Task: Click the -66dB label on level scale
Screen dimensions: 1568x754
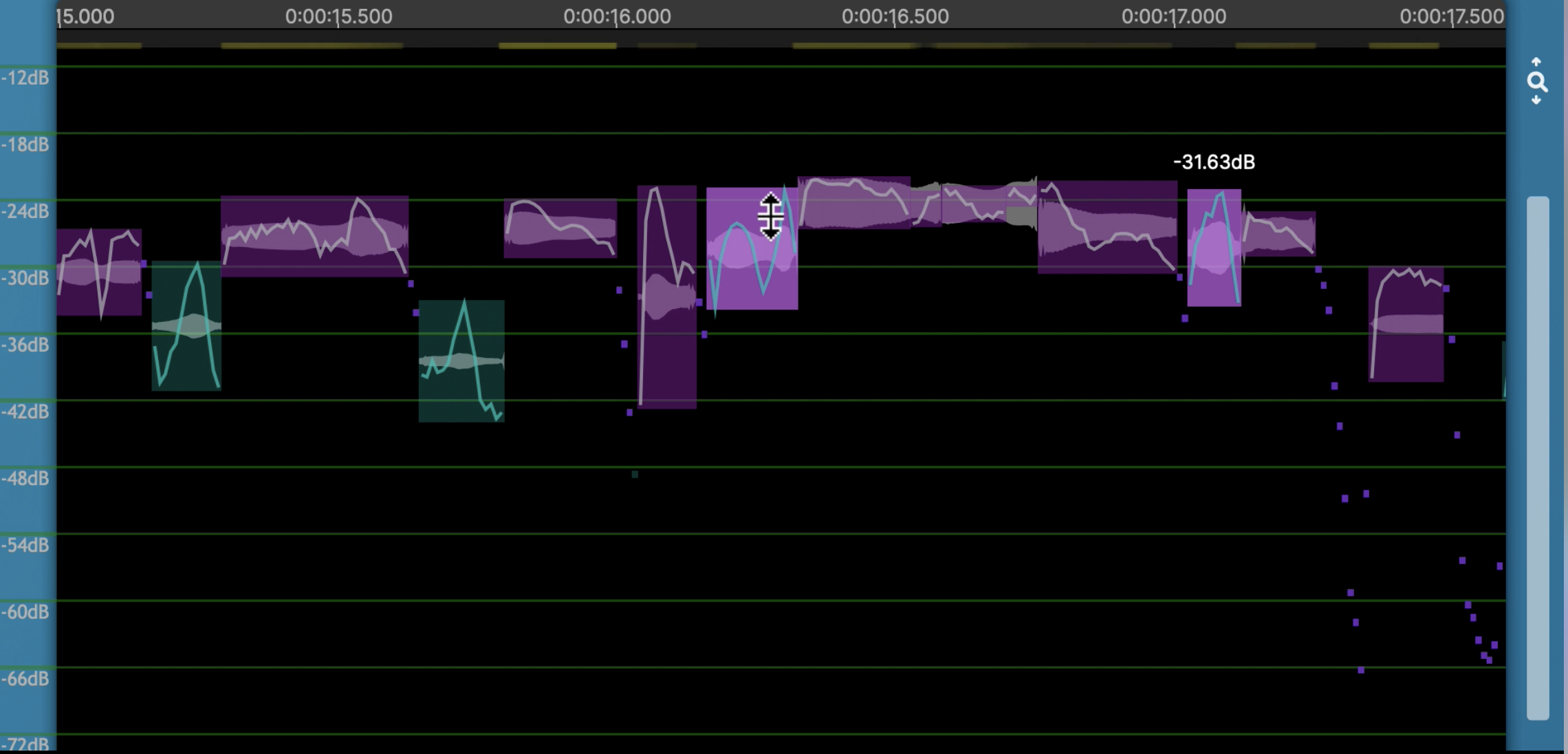Action: [x=25, y=678]
